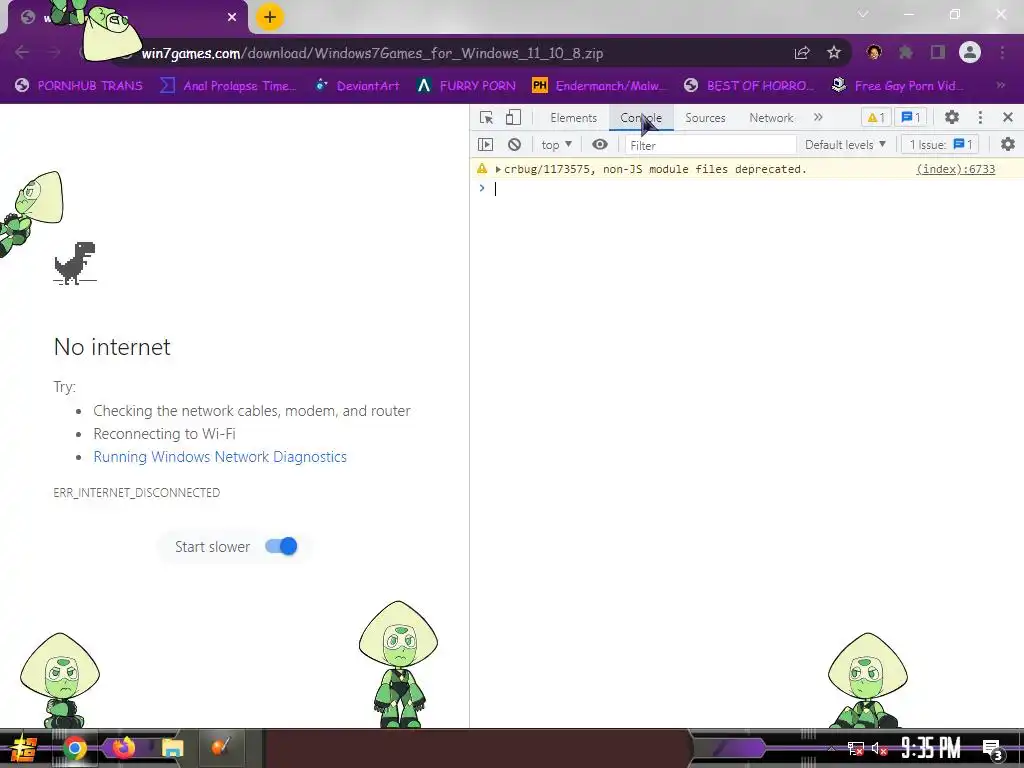Open the BEST OF HORRO... bookmark
Image resolution: width=1024 pixels, height=768 pixels.
click(x=749, y=86)
